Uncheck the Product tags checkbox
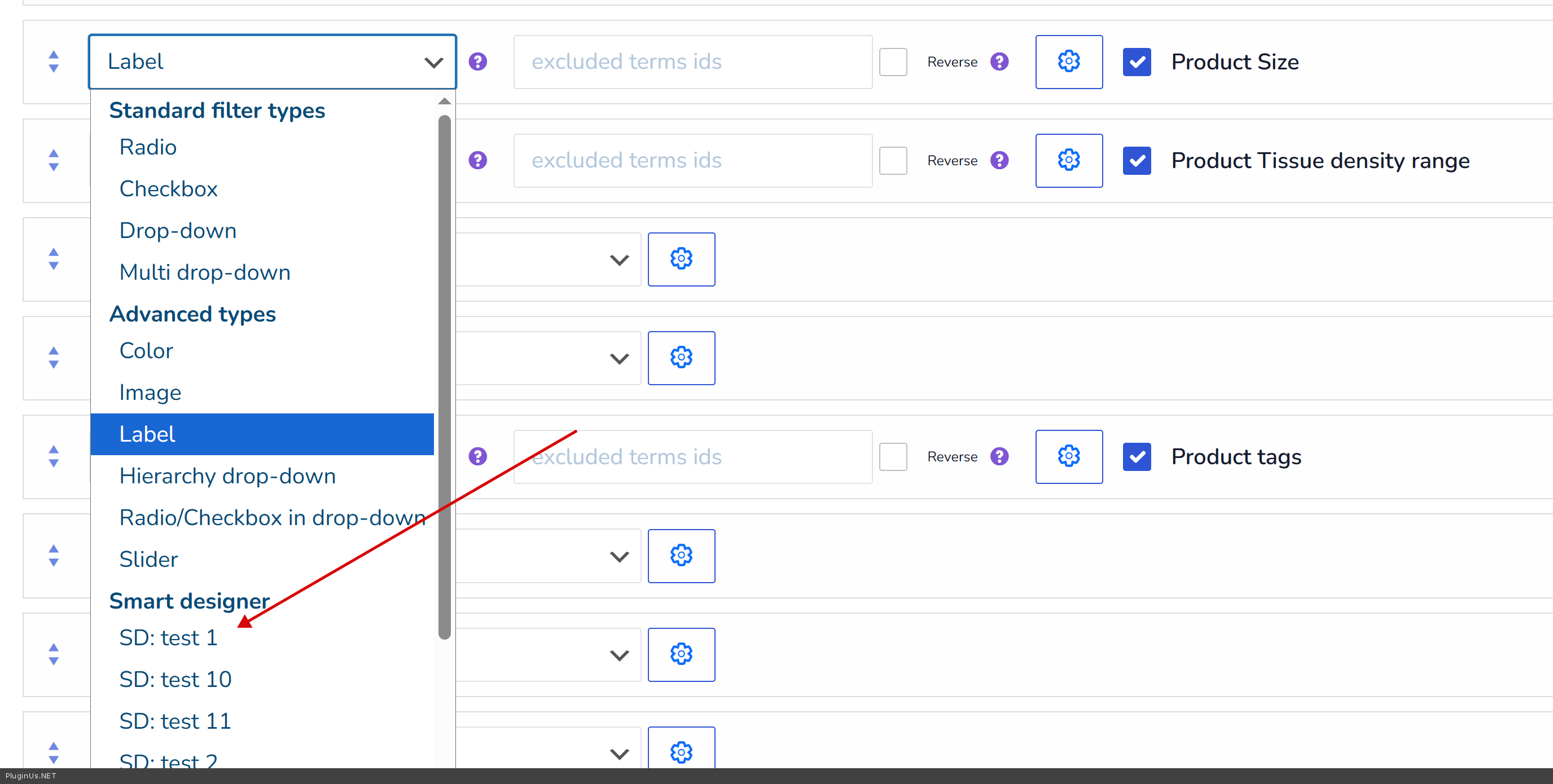Viewport: 1553px width, 784px height. point(1137,456)
